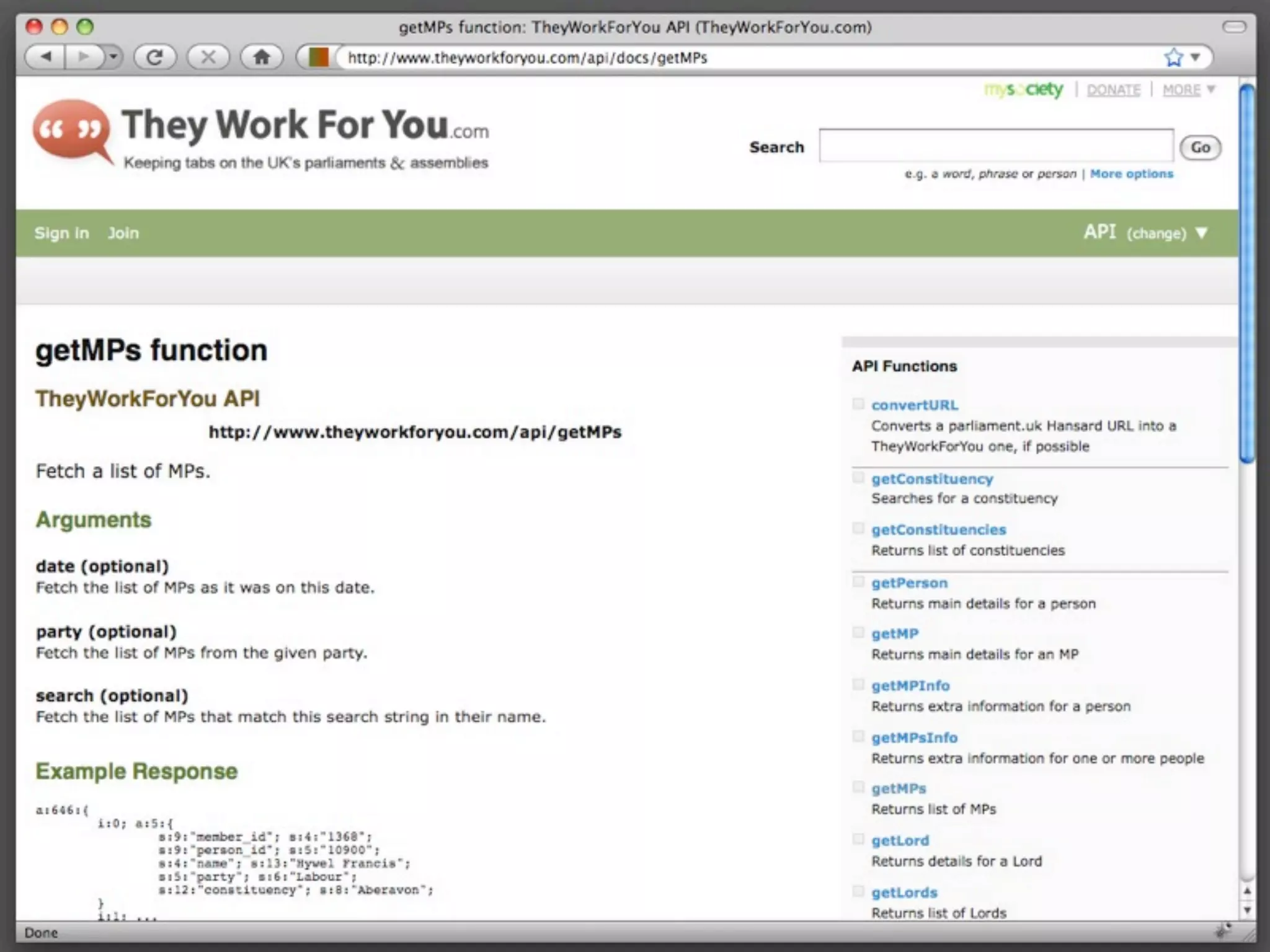The image size is (1270, 952).
Task: Expand the API (change) section dropdown
Action: pos(1202,233)
